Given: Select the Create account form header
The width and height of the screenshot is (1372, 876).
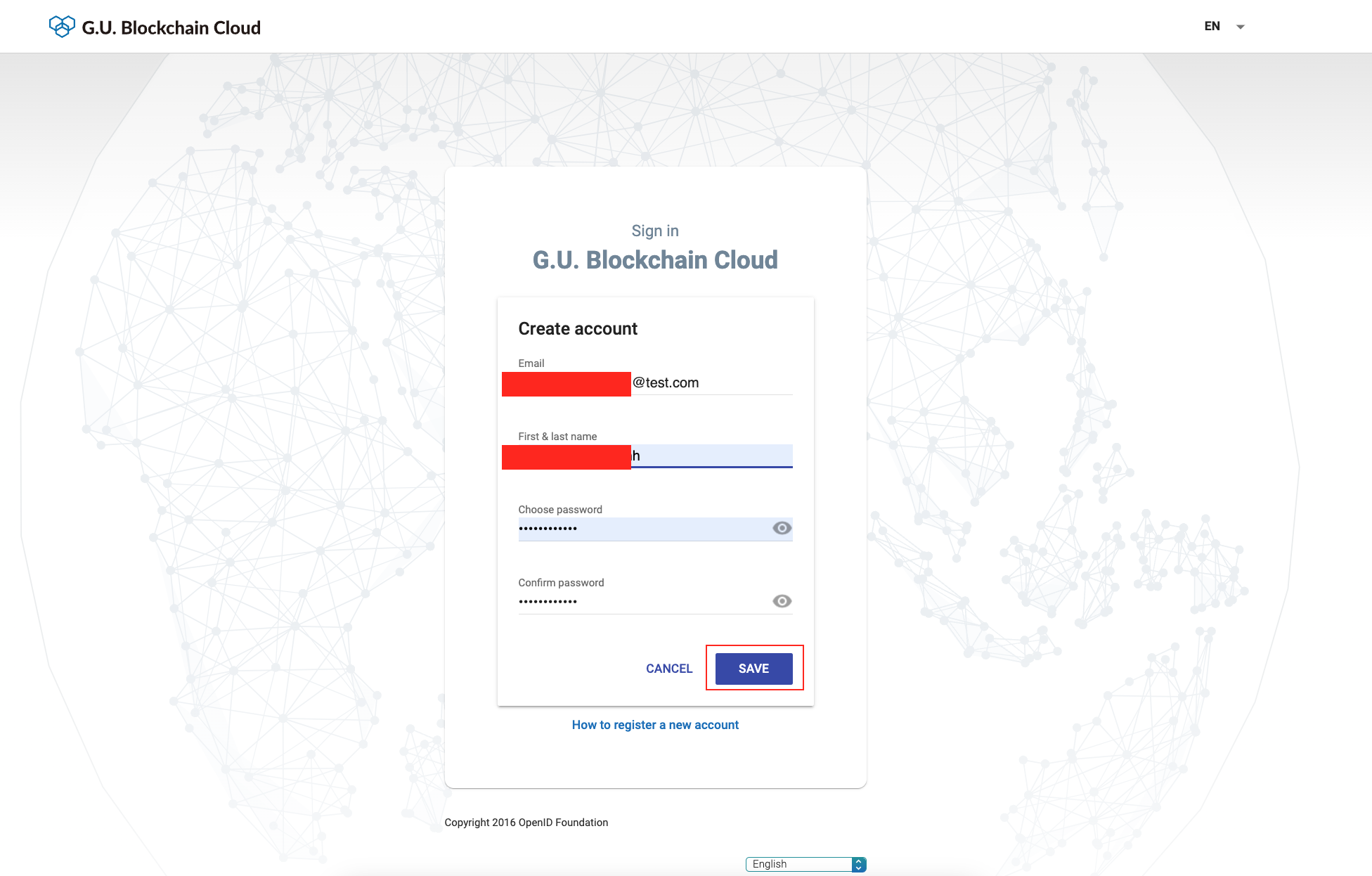Looking at the screenshot, I should [x=578, y=328].
